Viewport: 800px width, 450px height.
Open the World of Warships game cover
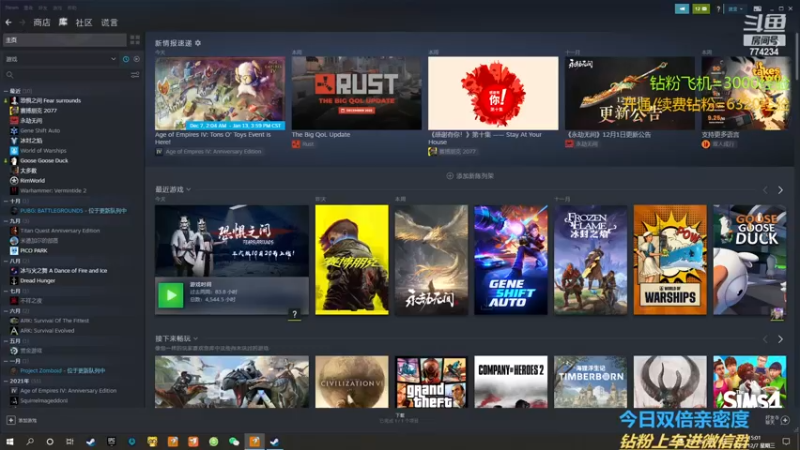[x=670, y=260]
